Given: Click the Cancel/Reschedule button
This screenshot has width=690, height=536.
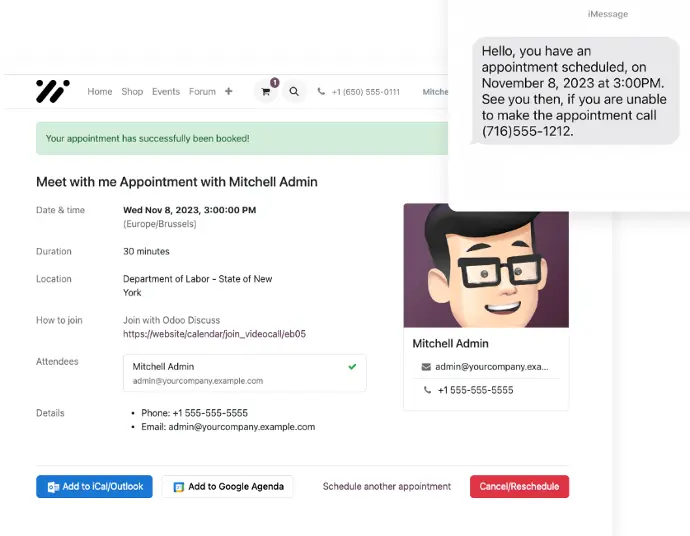Looking at the screenshot, I should click(519, 487).
